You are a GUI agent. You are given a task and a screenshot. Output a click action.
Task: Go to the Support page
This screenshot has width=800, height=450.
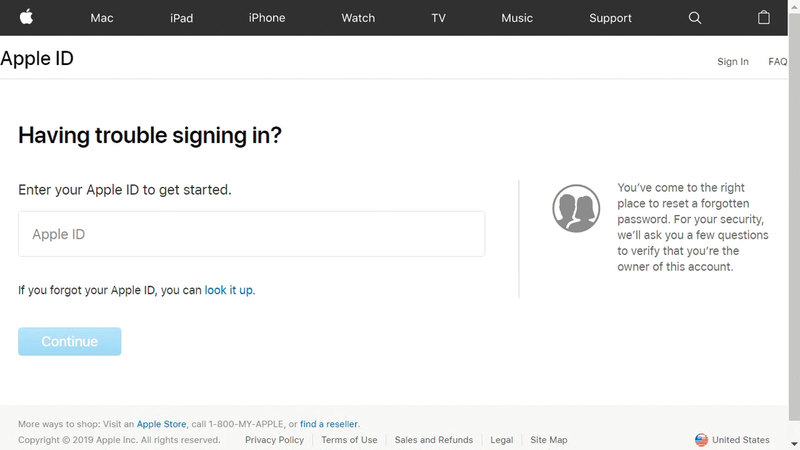click(x=610, y=18)
